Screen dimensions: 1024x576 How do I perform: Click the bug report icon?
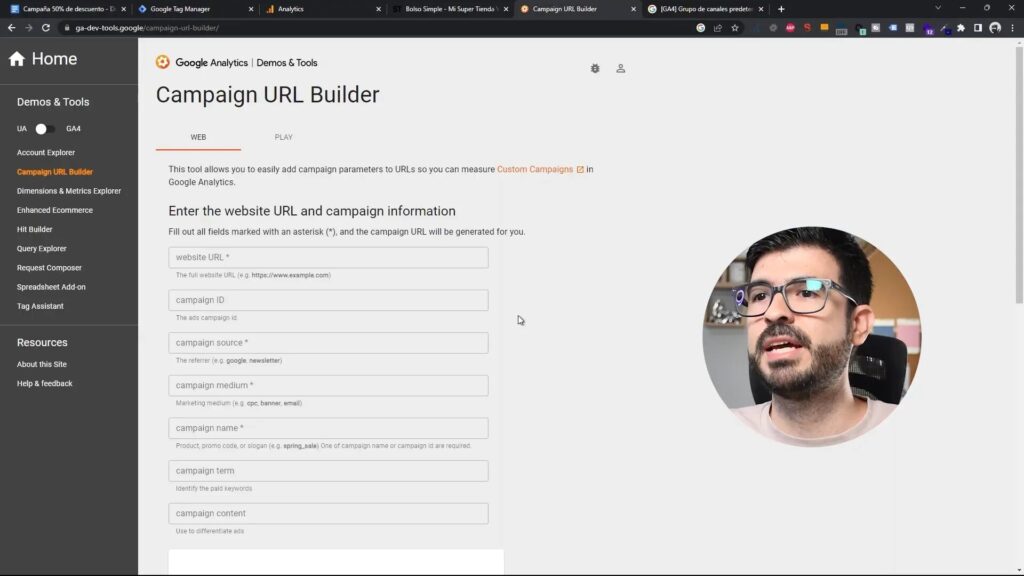point(595,68)
